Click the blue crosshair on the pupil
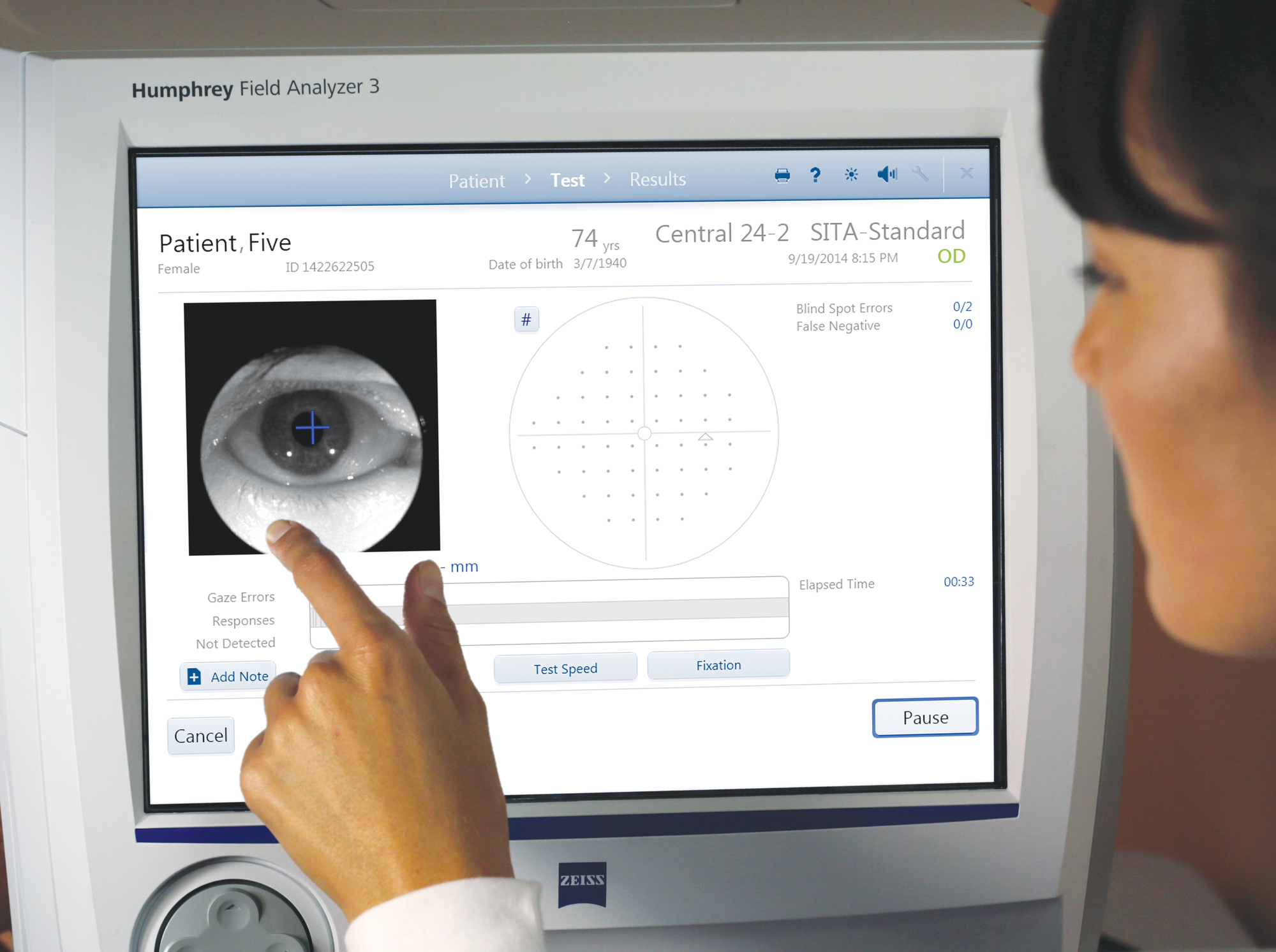Image resolution: width=1276 pixels, height=952 pixels. click(x=312, y=428)
